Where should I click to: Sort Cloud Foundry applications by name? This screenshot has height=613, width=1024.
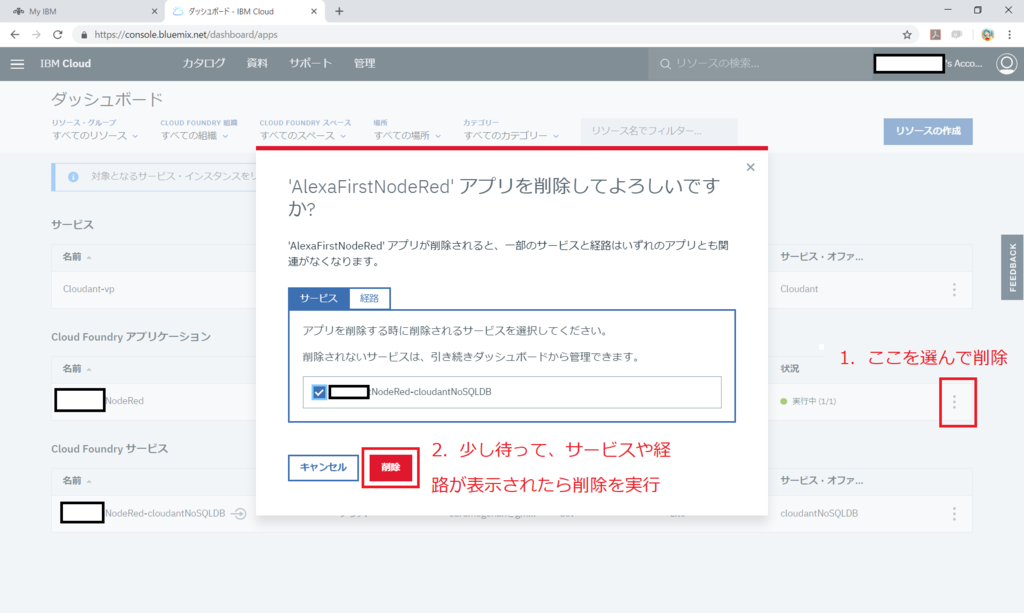76,369
